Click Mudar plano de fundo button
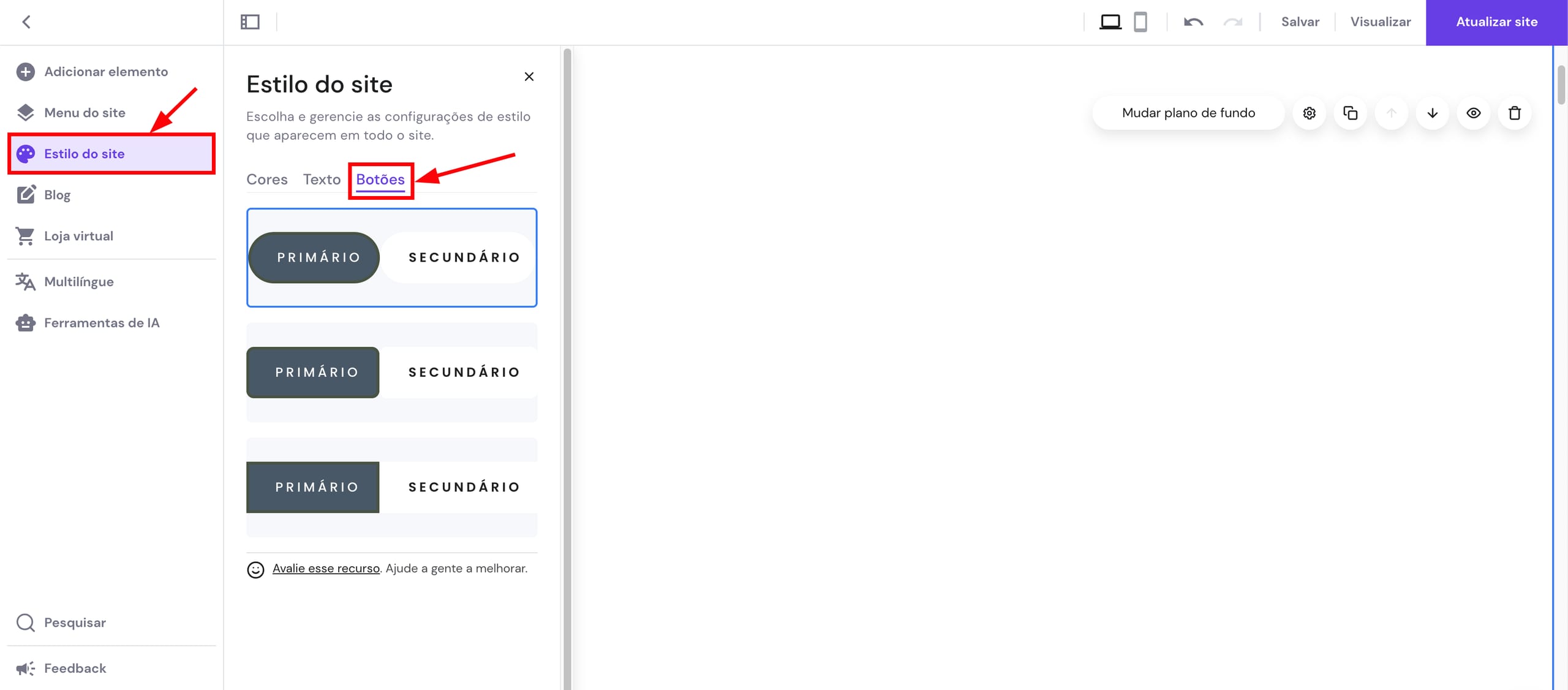The height and width of the screenshot is (690, 1568). 1188,113
